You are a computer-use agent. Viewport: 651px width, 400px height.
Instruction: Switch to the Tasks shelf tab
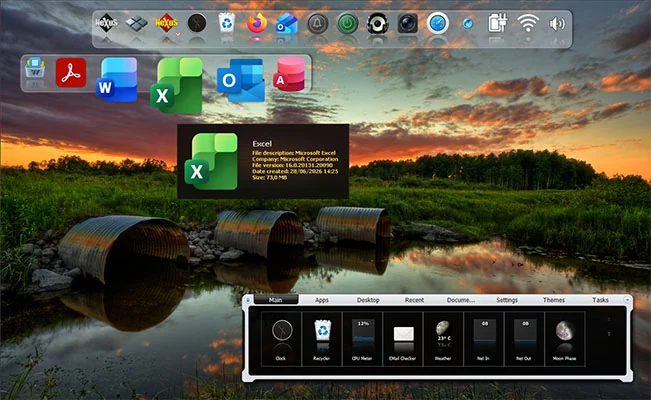pyautogui.click(x=600, y=300)
